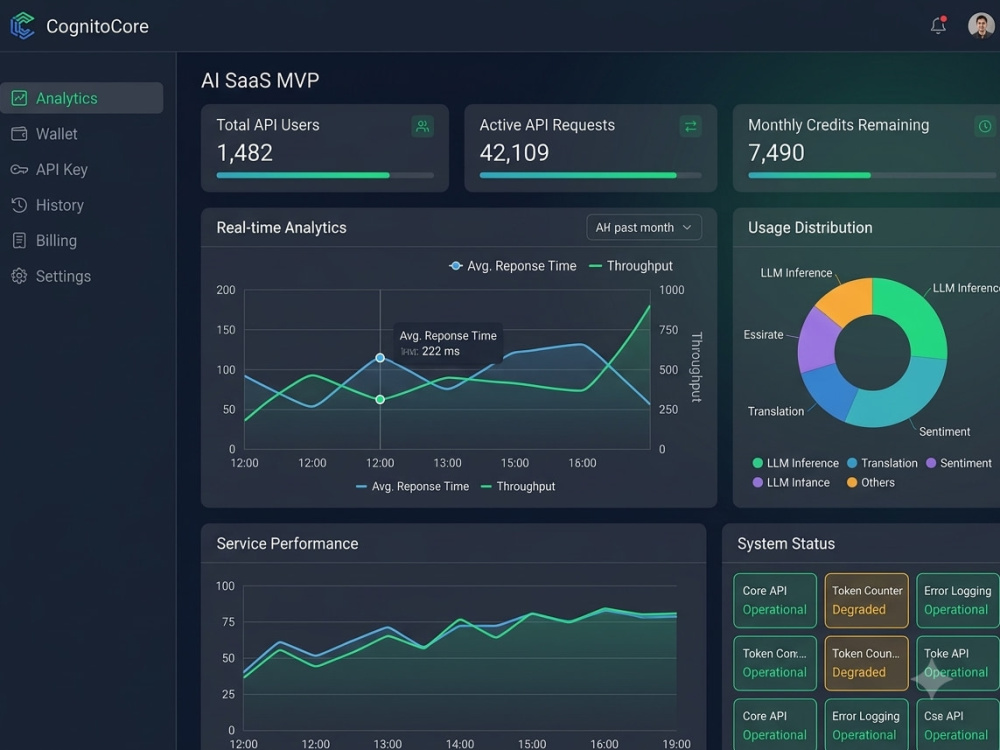Screen dimensions: 1000x750
Task: Click the "AI SaaS MVP" page title
Action: click(x=260, y=80)
